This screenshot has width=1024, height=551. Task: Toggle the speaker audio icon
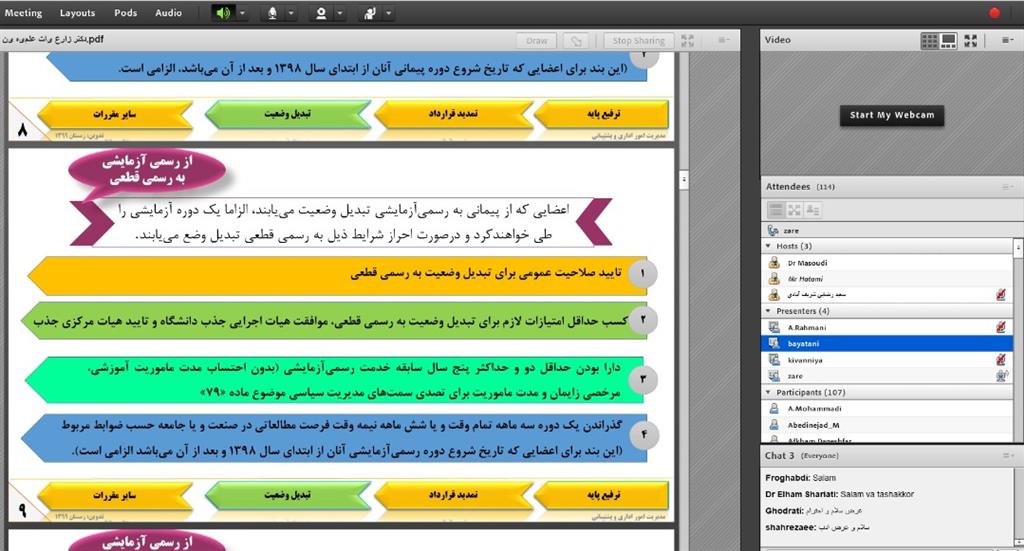coord(223,13)
